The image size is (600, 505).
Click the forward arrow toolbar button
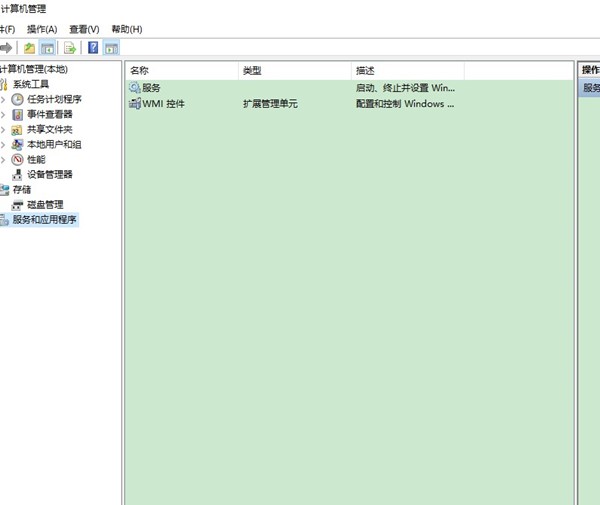(x=6, y=47)
